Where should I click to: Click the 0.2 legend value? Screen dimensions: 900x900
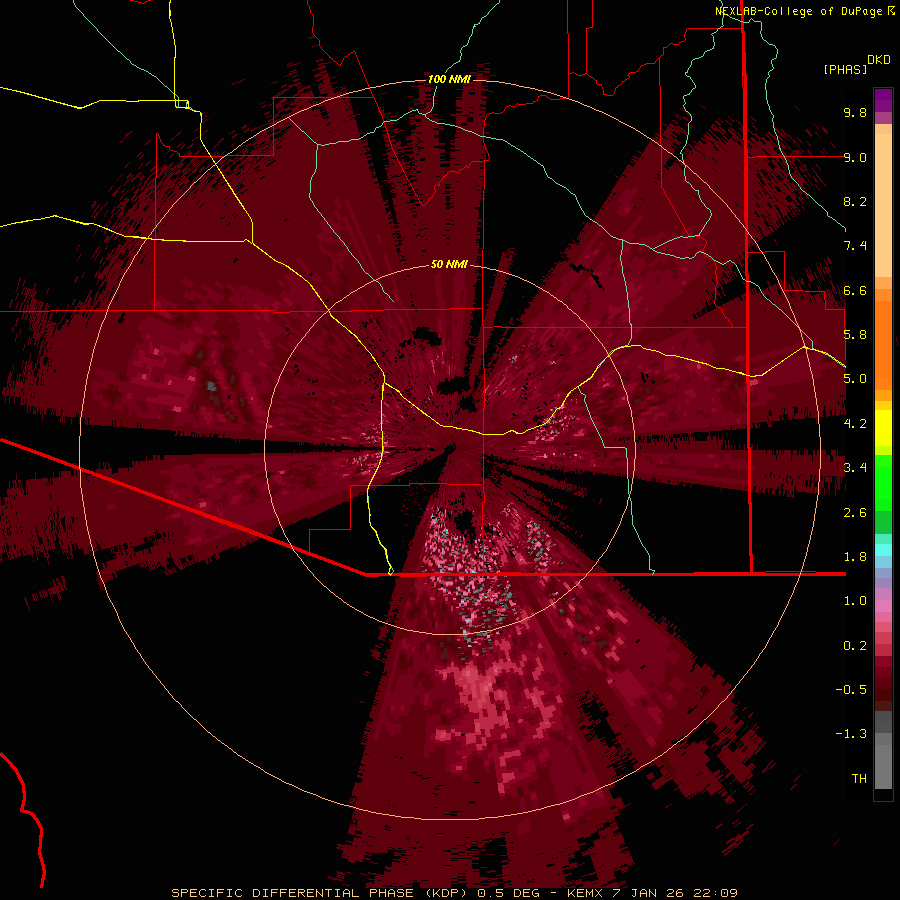pos(855,646)
